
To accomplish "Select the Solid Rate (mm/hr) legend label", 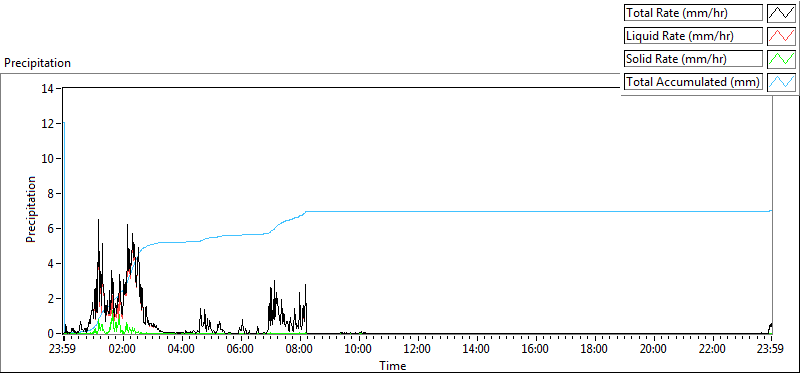I will 693,59.
